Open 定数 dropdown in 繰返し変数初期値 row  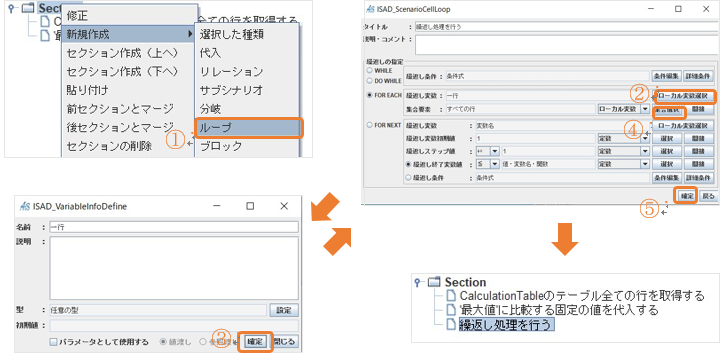click(x=645, y=138)
